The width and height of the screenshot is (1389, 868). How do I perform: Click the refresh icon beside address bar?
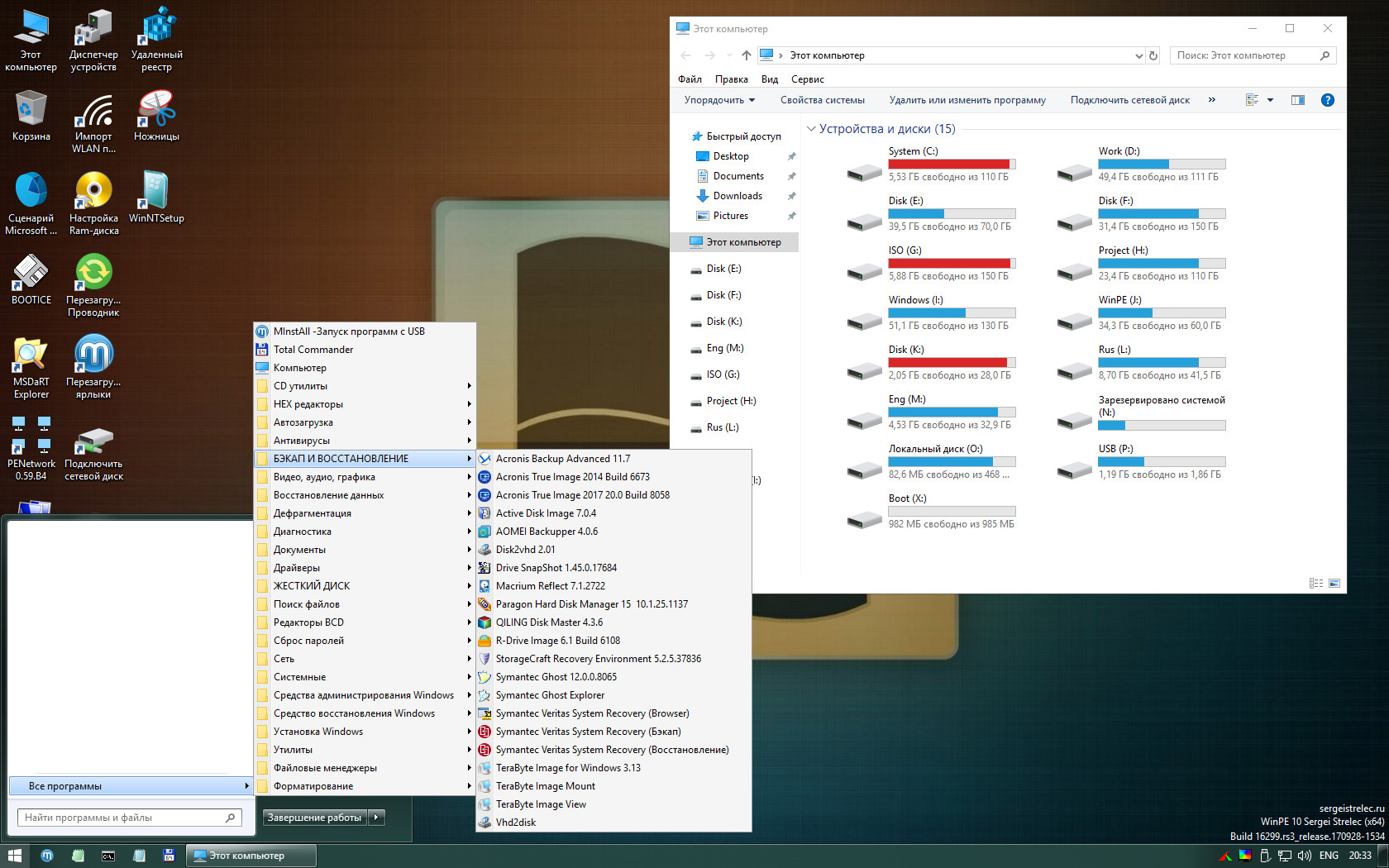click(1153, 55)
